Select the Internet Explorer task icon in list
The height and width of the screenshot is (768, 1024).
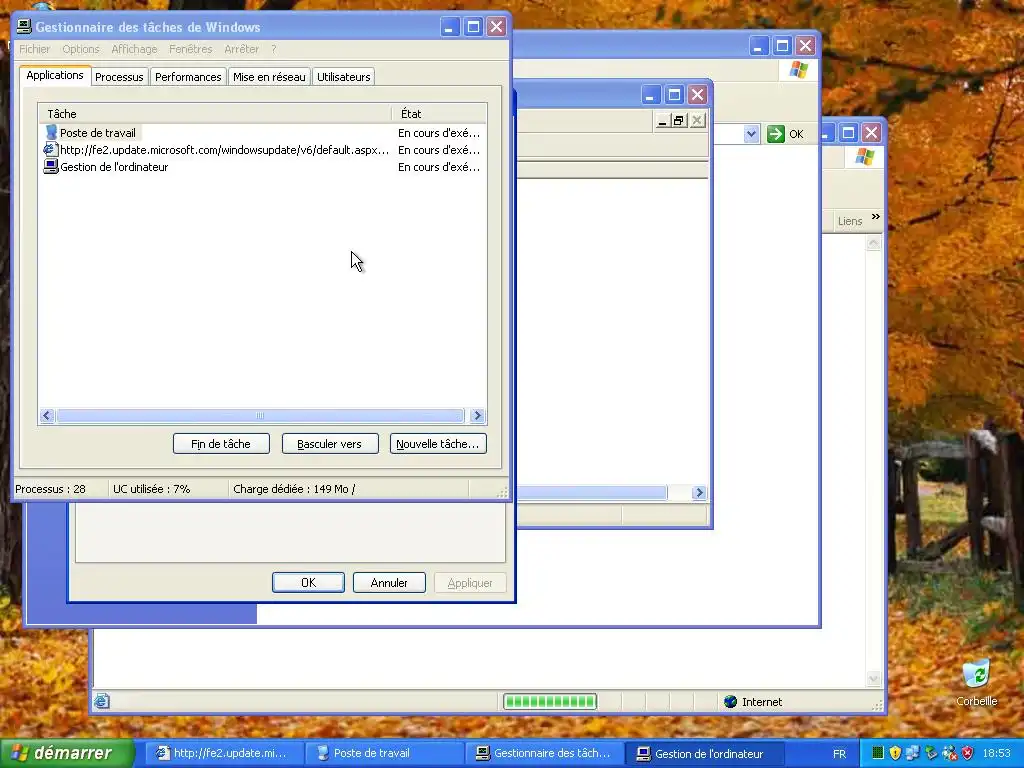click(x=50, y=150)
